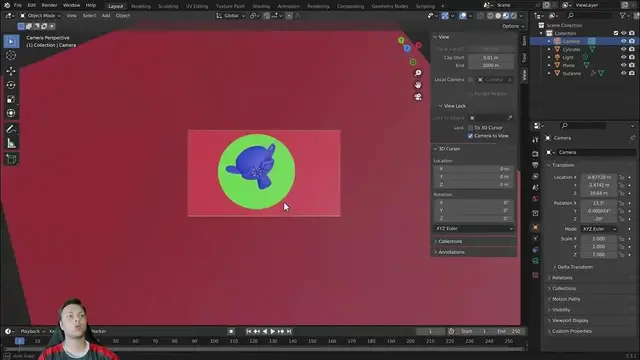Switch to the Geometry Nodes workspace tab

click(x=389, y=6)
